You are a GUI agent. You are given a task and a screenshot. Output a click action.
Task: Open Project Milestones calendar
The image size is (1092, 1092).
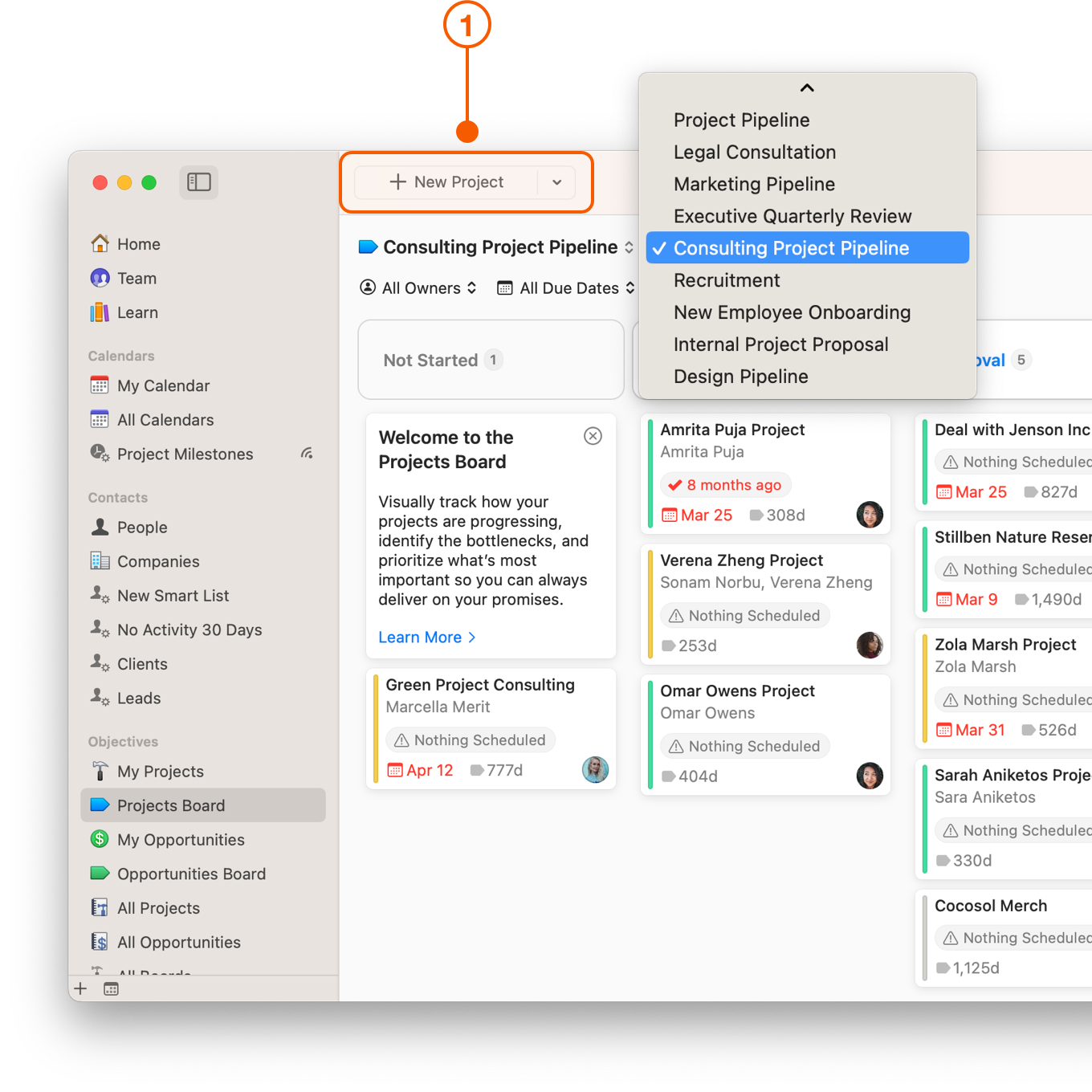click(x=185, y=454)
